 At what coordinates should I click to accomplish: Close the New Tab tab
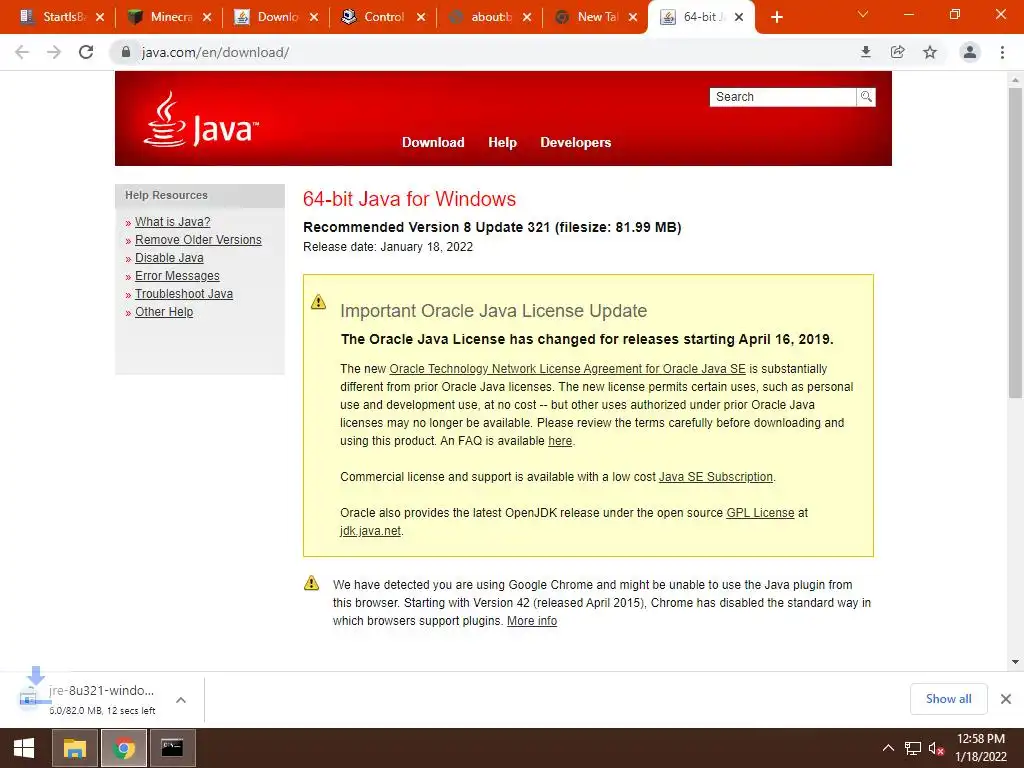tap(633, 17)
